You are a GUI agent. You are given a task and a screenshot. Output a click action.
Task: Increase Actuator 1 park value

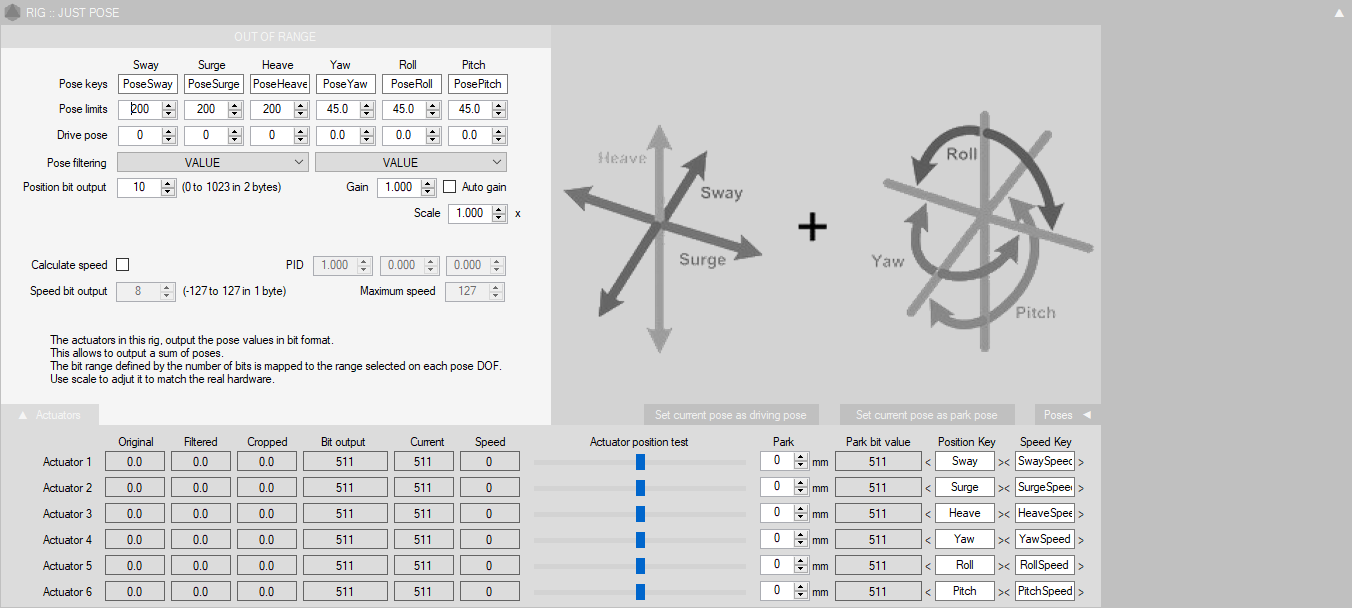coord(800,457)
